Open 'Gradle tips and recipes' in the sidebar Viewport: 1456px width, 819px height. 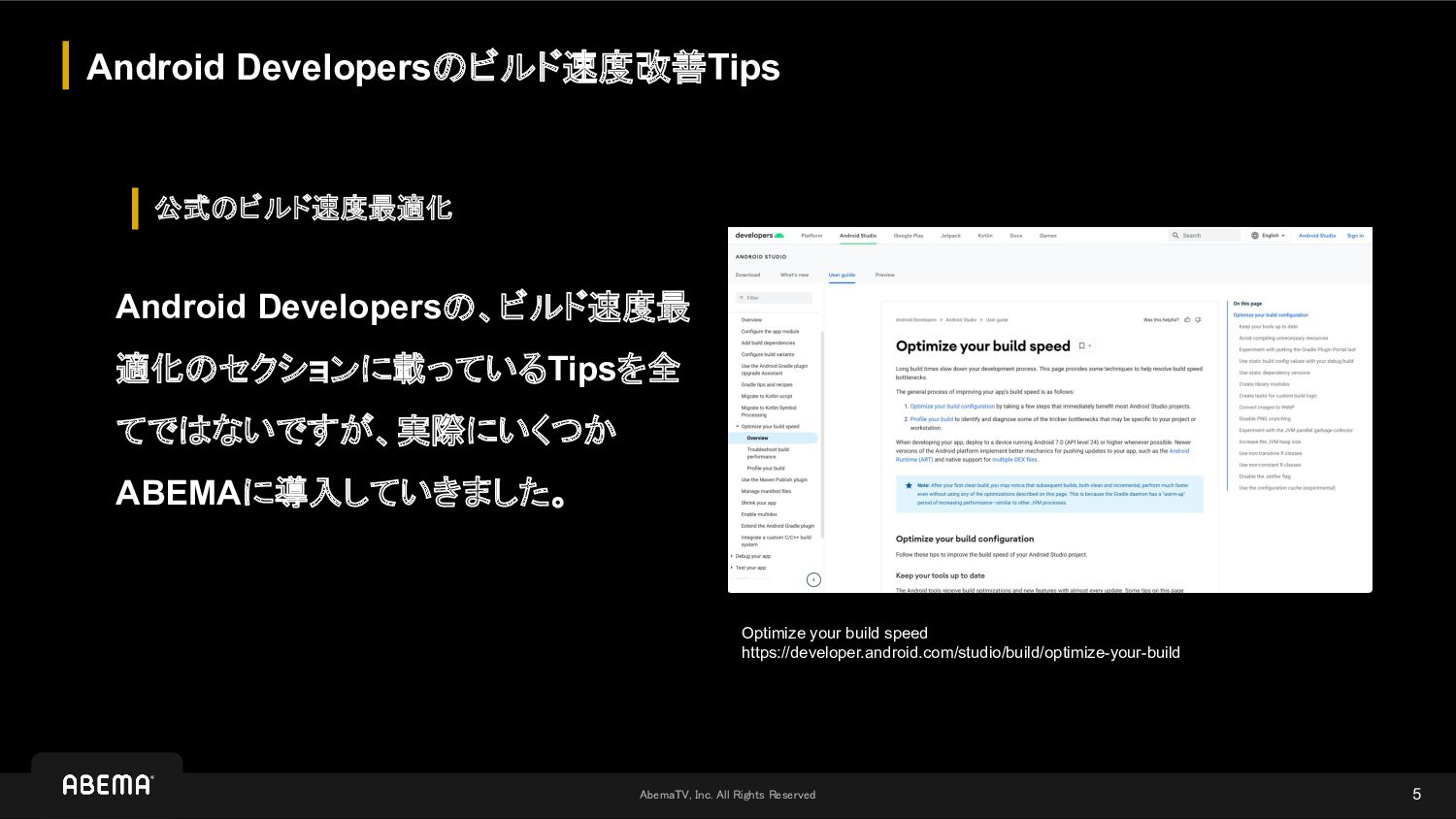point(767,384)
